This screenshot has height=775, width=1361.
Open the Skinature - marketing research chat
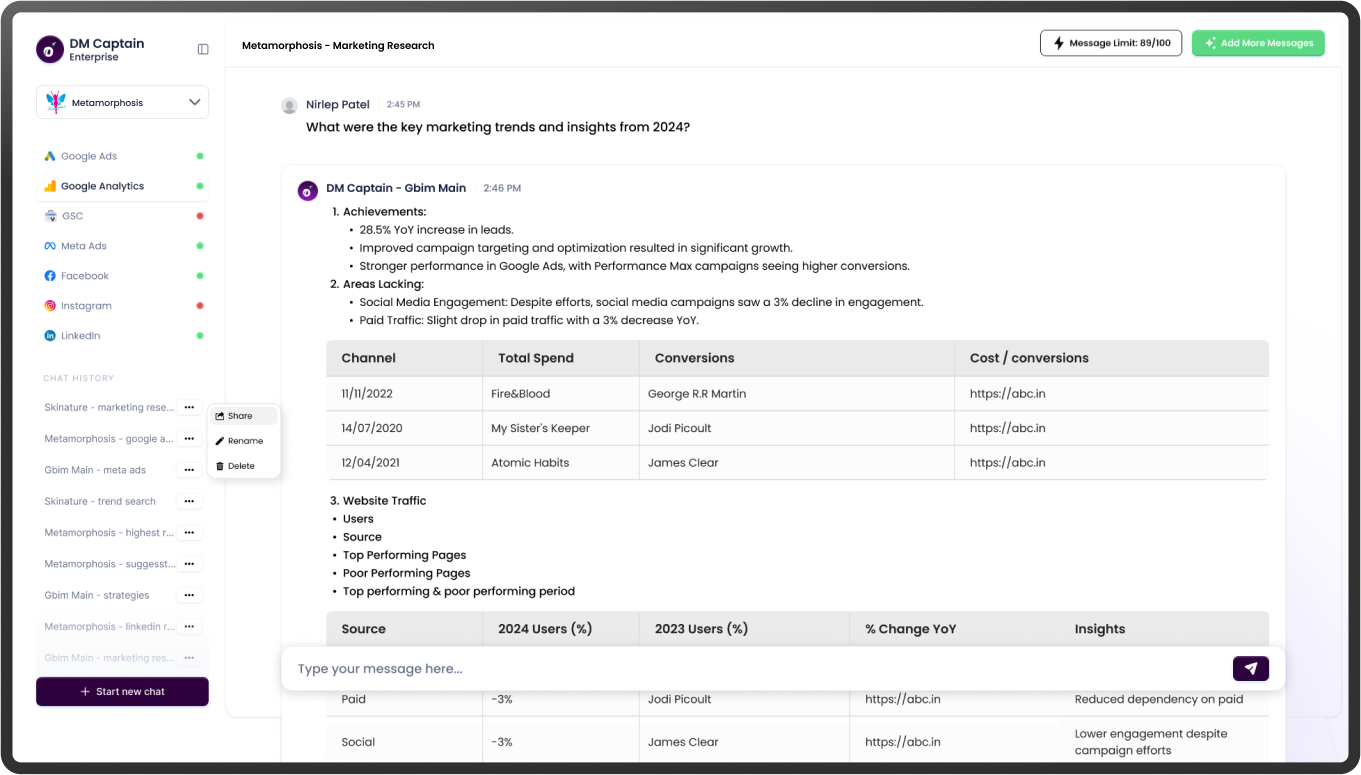coord(109,407)
